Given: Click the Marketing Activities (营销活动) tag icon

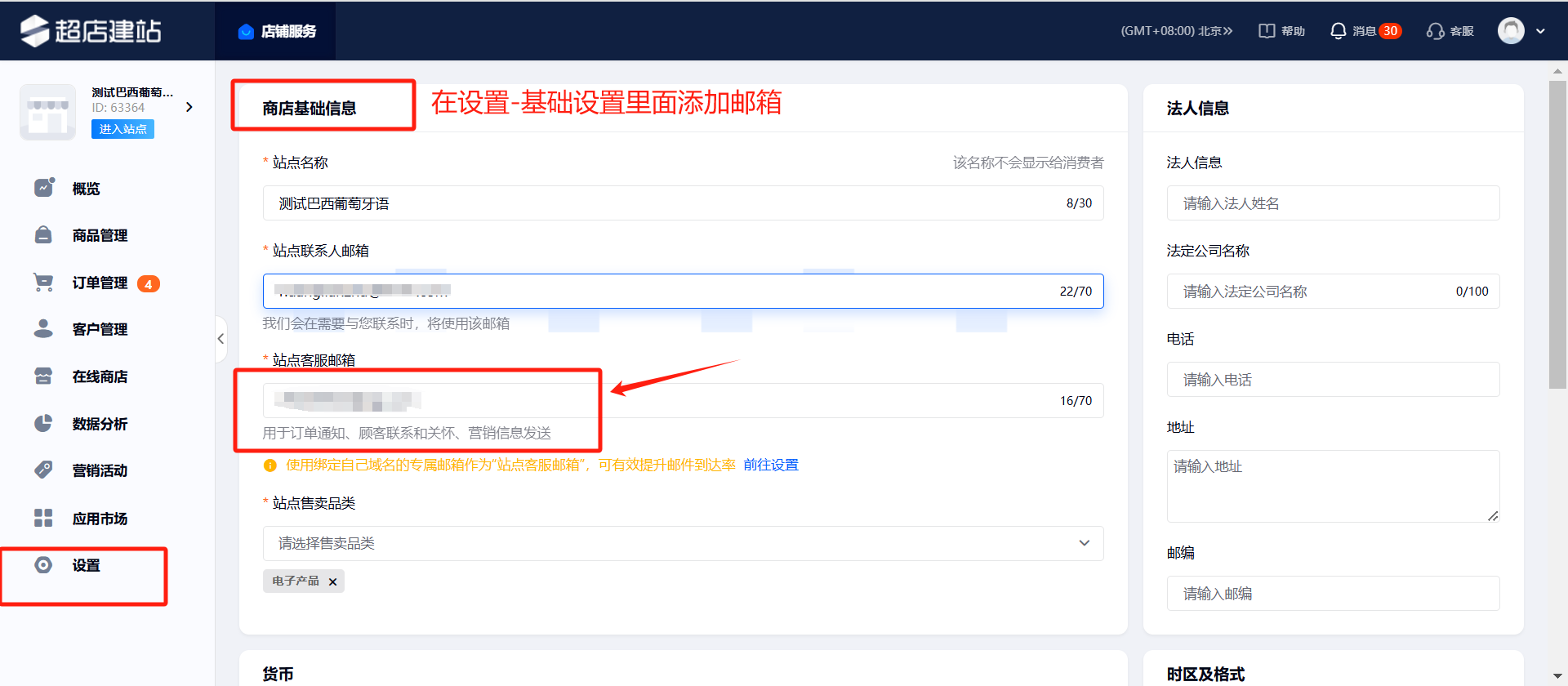Looking at the screenshot, I should (43, 470).
